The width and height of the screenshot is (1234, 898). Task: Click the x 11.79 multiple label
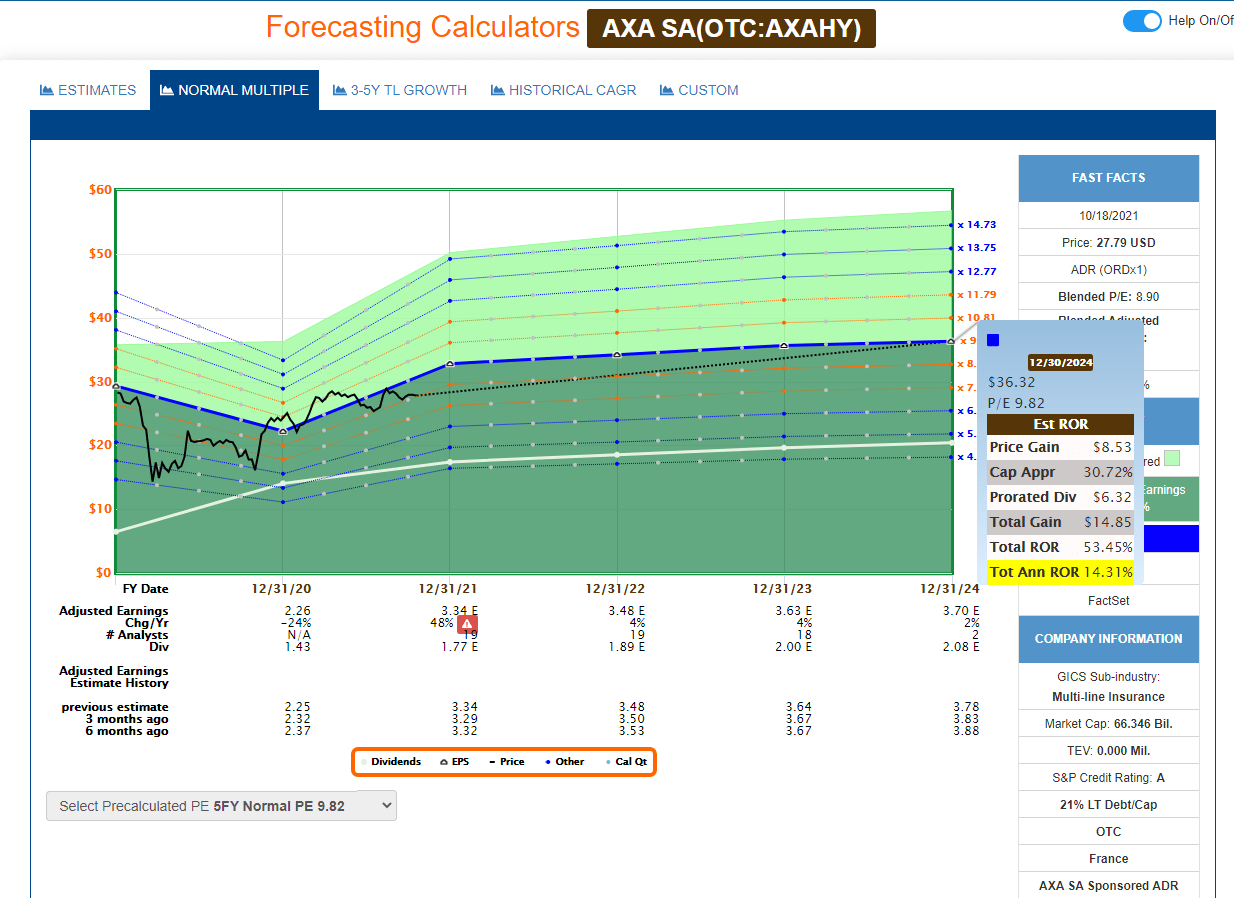(x=976, y=295)
